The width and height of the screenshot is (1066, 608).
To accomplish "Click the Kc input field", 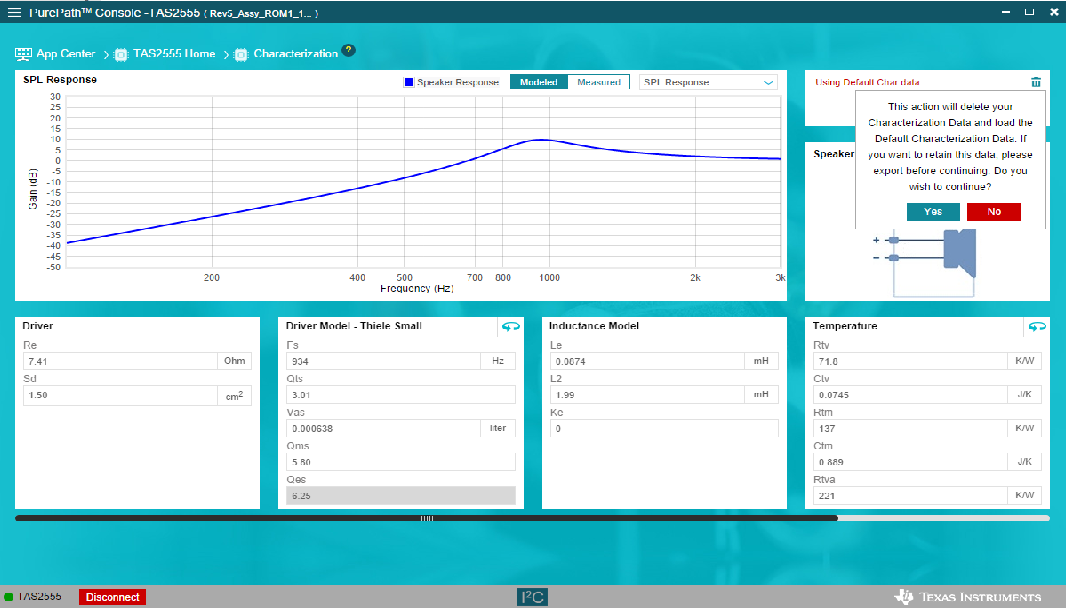I will pos(664,428).
